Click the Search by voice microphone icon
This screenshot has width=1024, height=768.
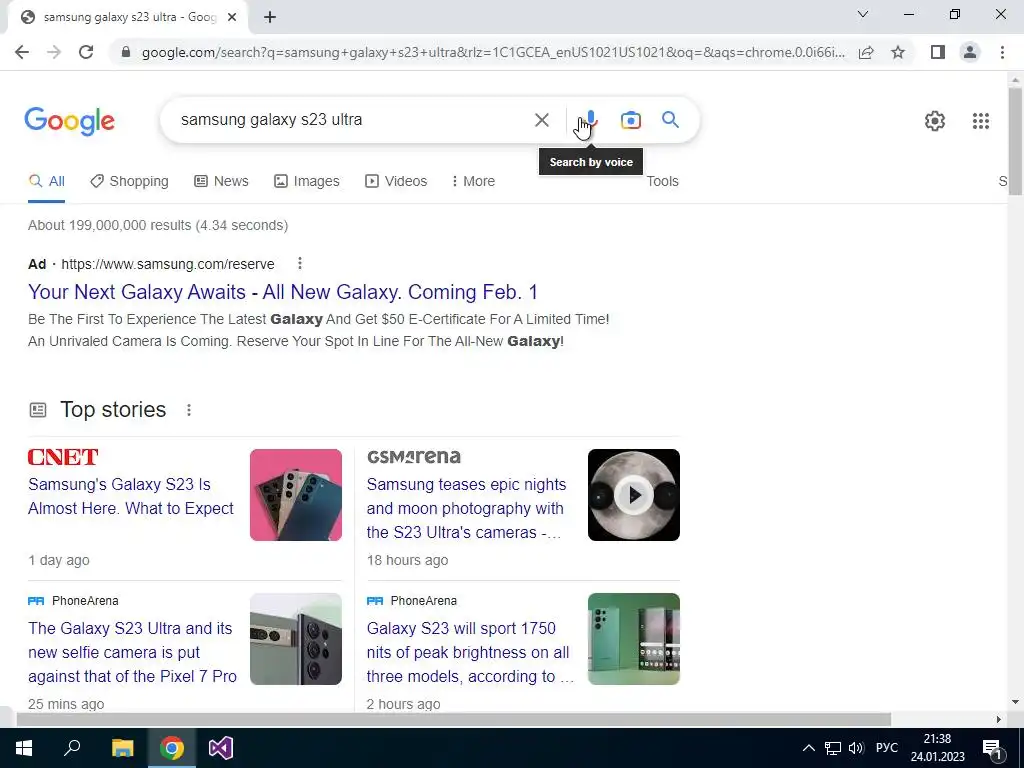coord(590,120)
